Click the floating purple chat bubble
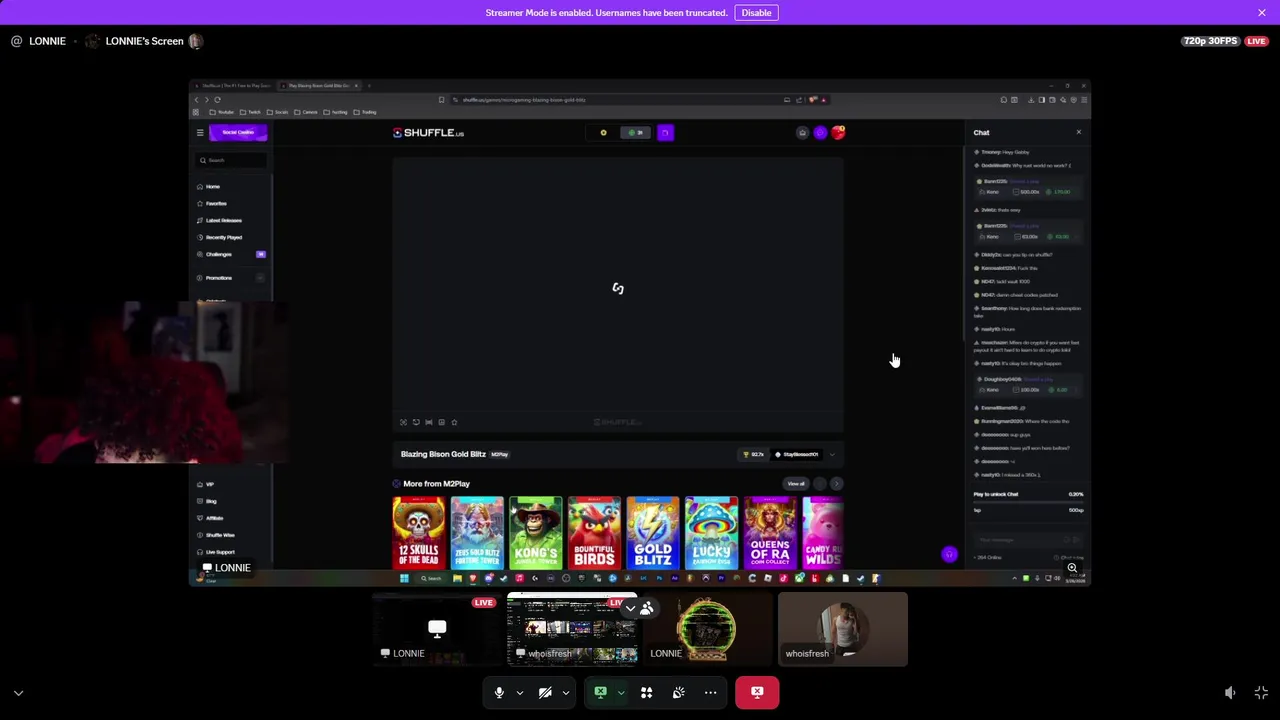The height and width of the screenshot is (720, 1280). pyautogui.click(x=949, y=554)
